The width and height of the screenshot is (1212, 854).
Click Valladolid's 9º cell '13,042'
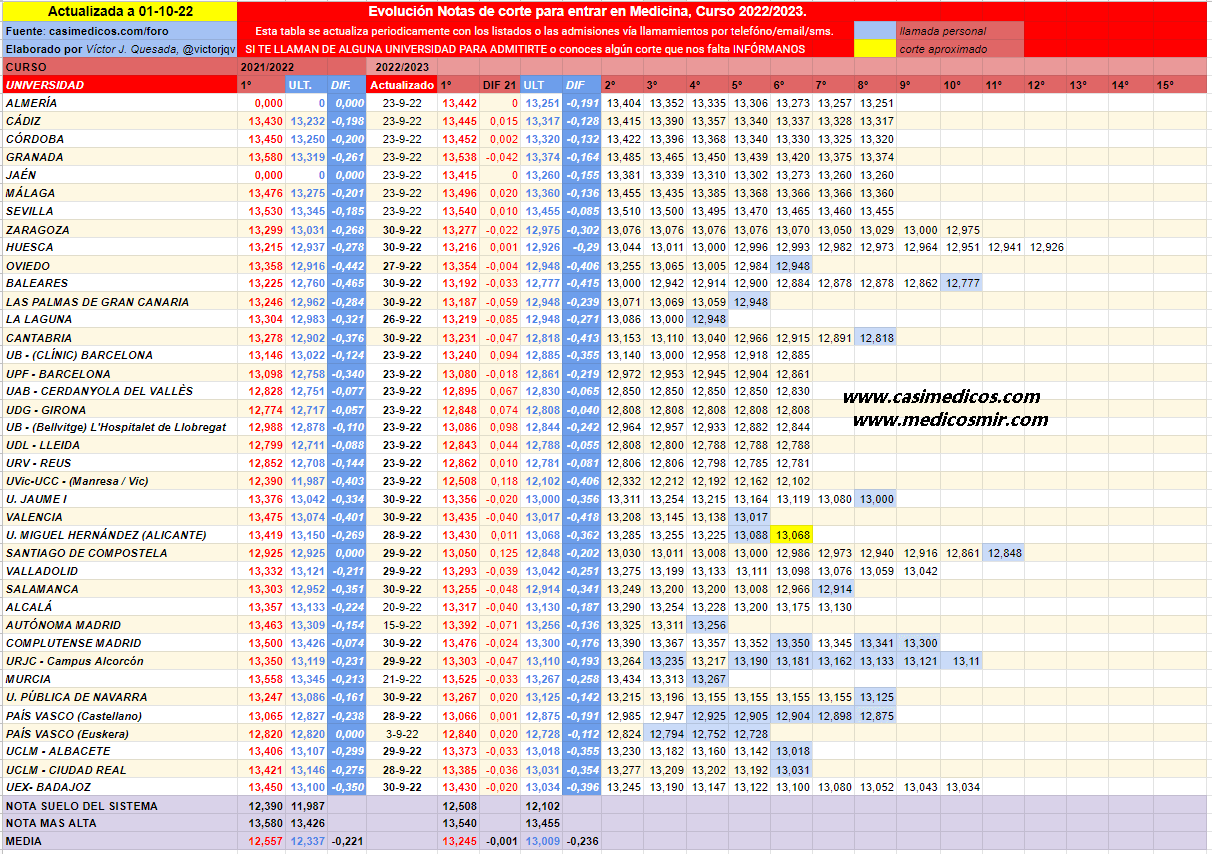pyautogui.click(x=919, y=571)
